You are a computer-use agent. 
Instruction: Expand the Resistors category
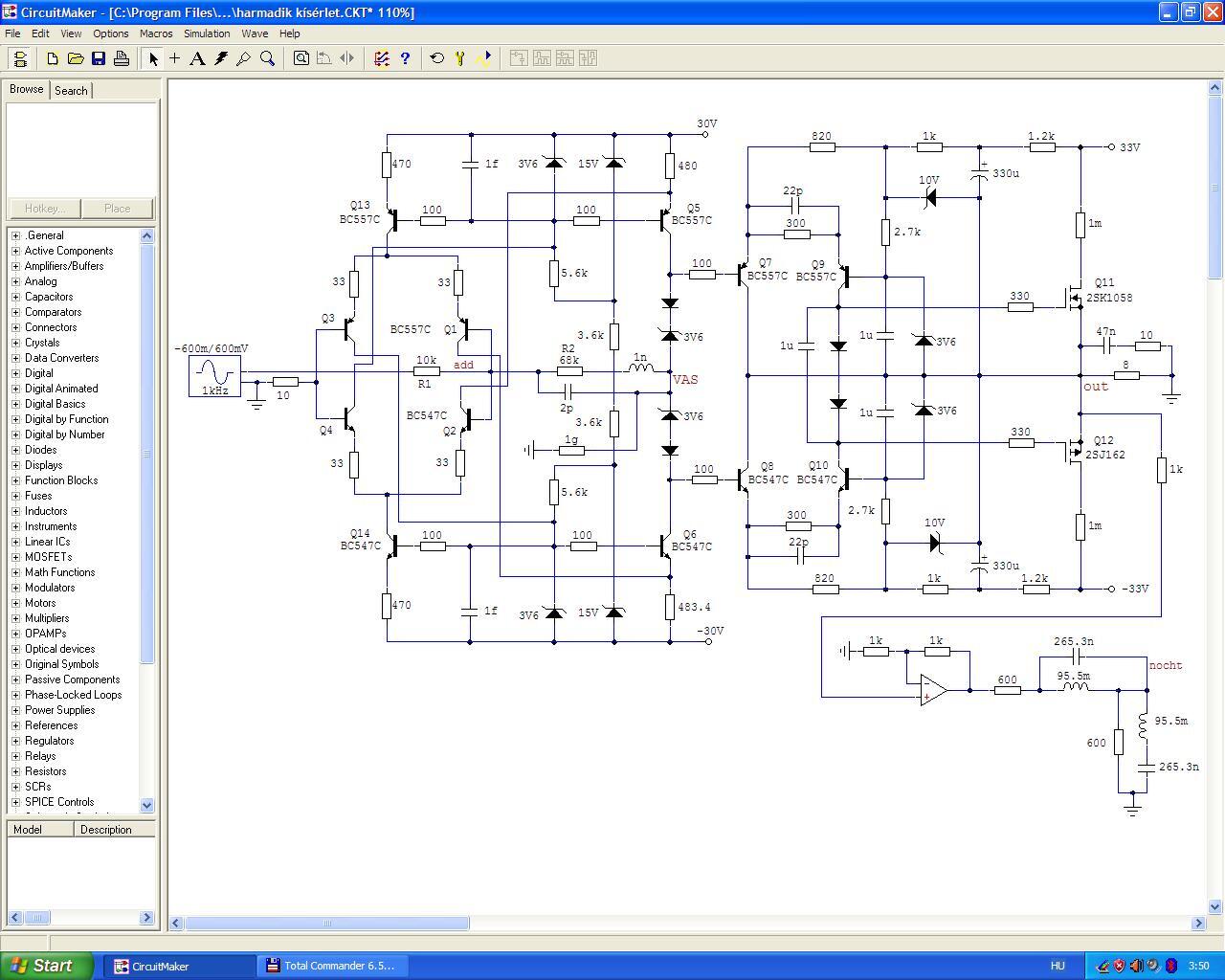(15, 771)
